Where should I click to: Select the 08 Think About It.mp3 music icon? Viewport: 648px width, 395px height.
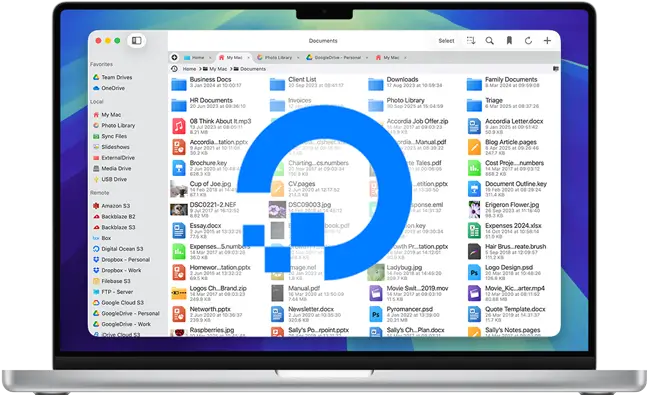pos(179,126)
